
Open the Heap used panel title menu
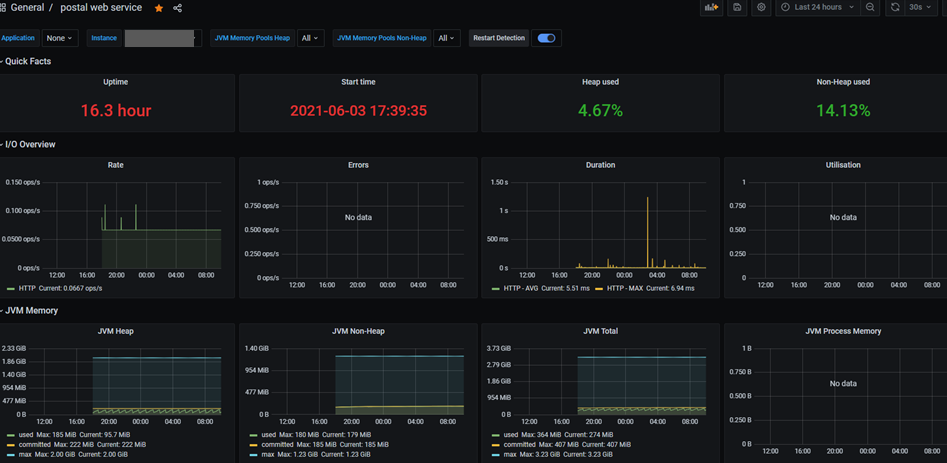click(600, 82)
